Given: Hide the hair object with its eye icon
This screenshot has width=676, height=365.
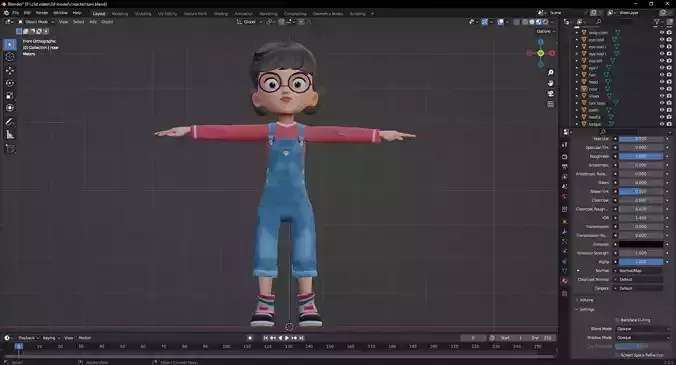Looking at the screenshot, I should click(x=662, y=75).
